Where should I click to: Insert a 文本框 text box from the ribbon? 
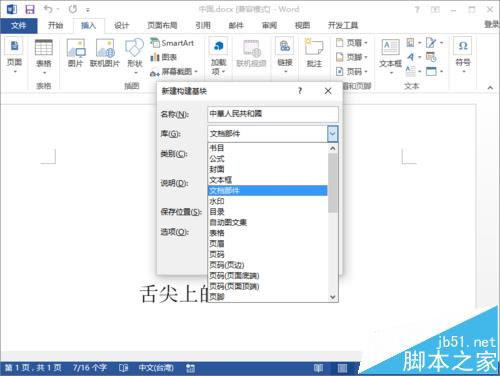click(x=390, y=56)
